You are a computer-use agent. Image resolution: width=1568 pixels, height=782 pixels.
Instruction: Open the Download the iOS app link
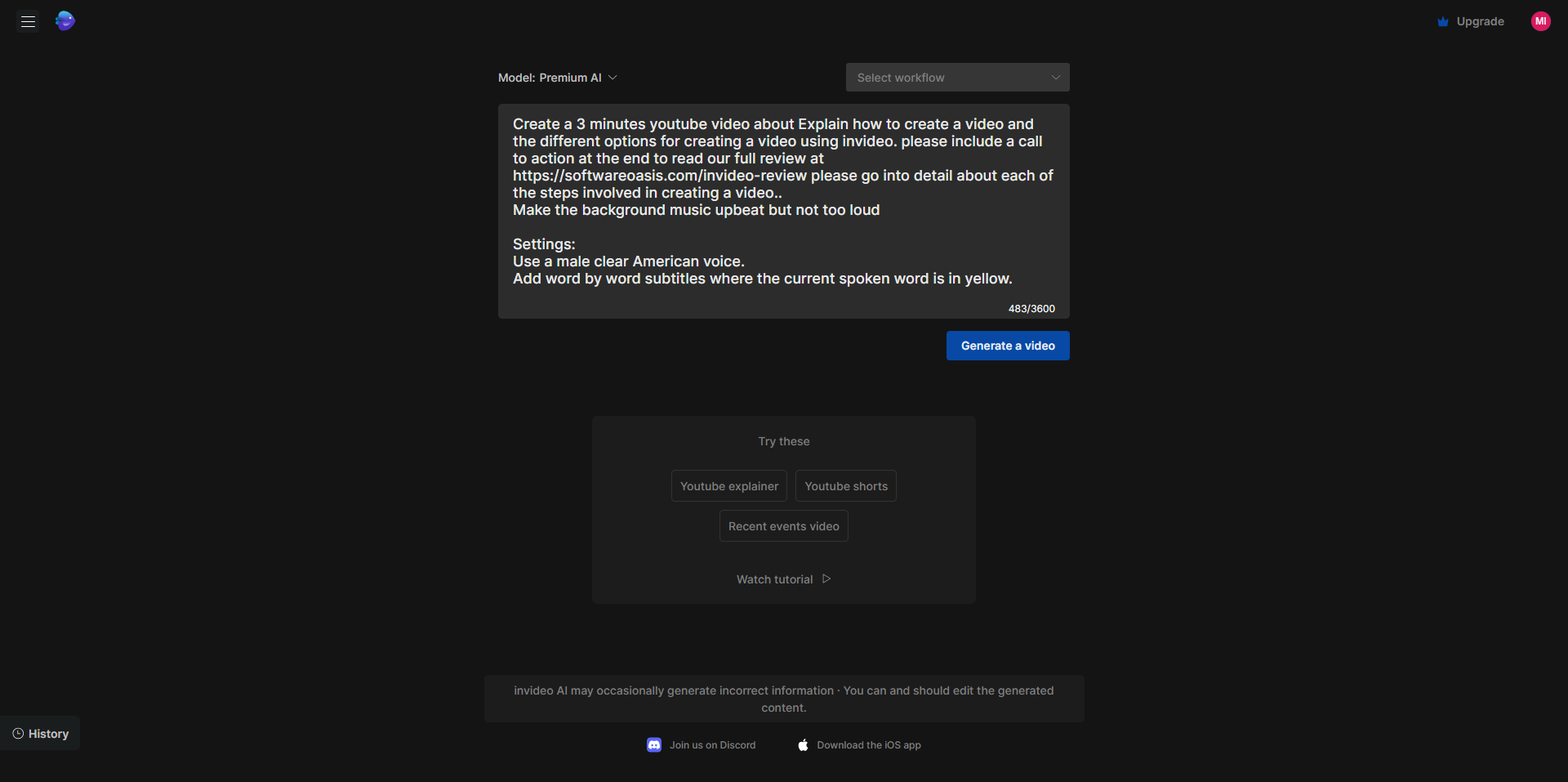tap(868, 745)
